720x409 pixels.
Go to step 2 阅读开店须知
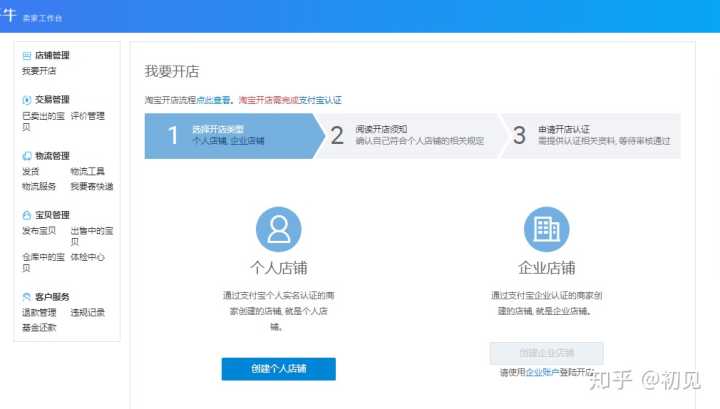tap(405, 135)
